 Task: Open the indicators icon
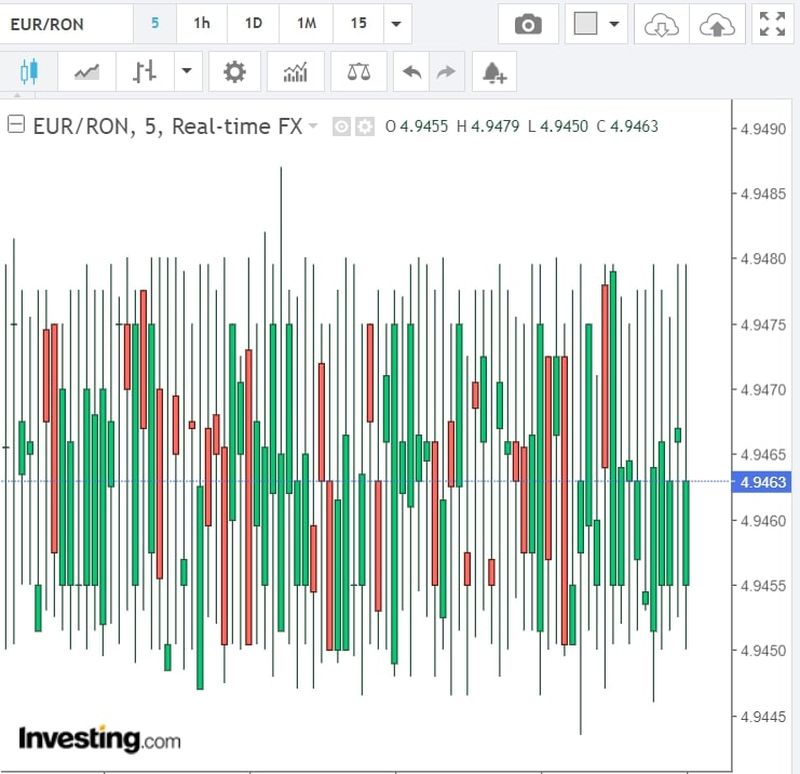pyautogui.click(x=295, y=72)
